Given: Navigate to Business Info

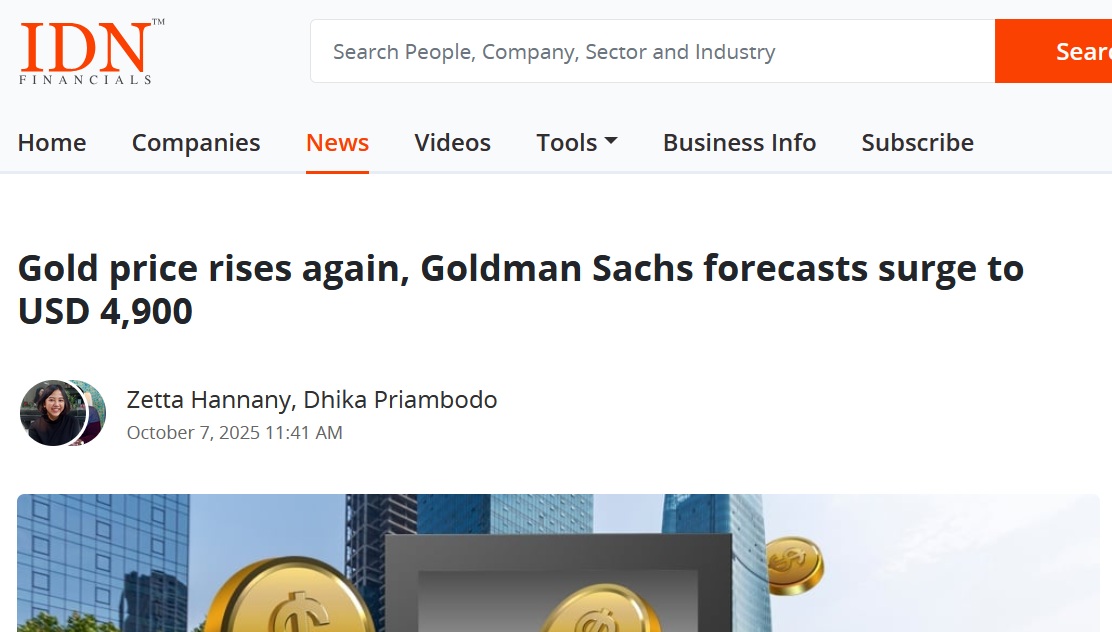Looking at the screenshot, I should click(x=739, y=143).
